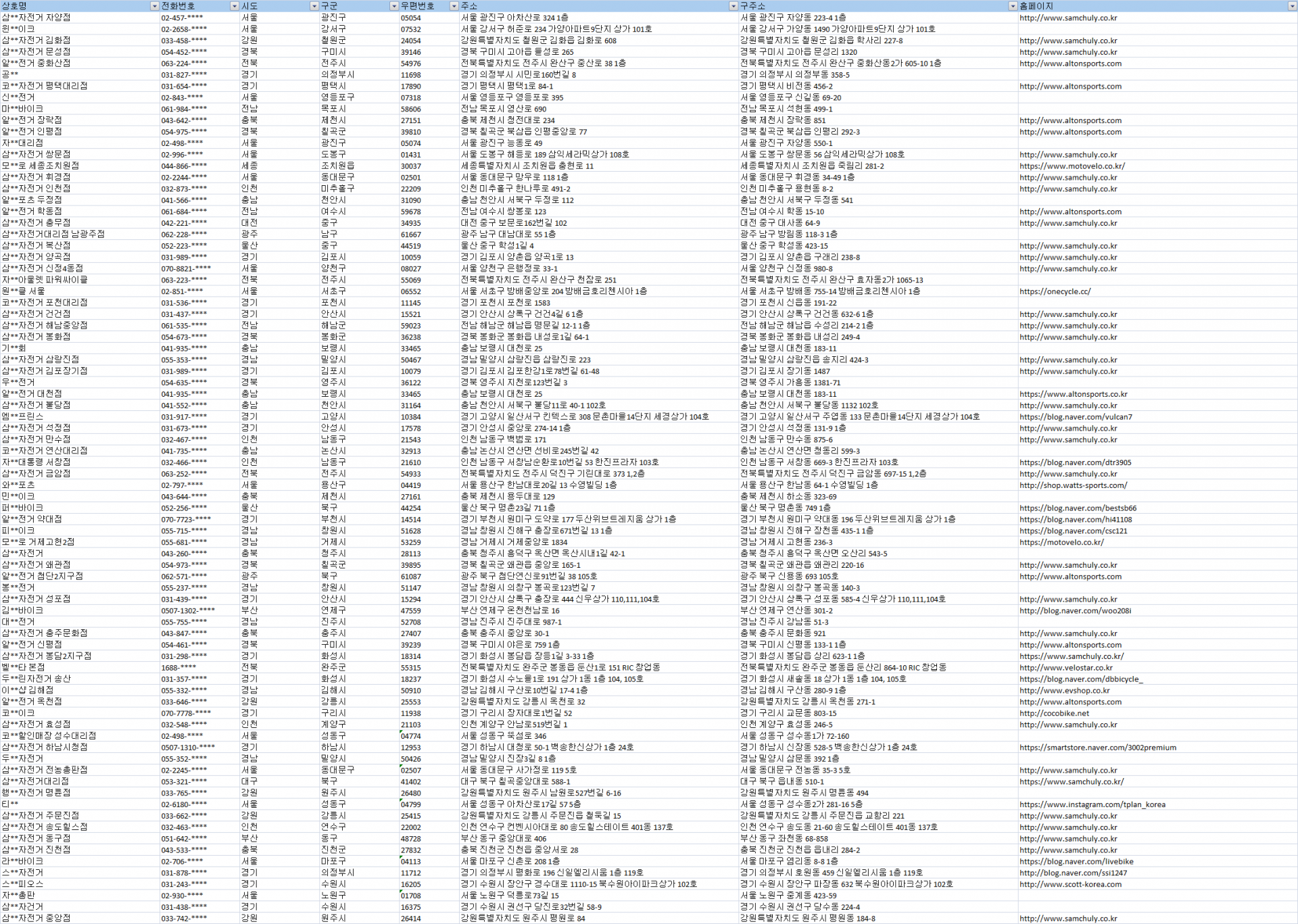1298x924 pixels.
Task: Click the www.evshop.co.kr link
Action: (x=1064, y=690)
